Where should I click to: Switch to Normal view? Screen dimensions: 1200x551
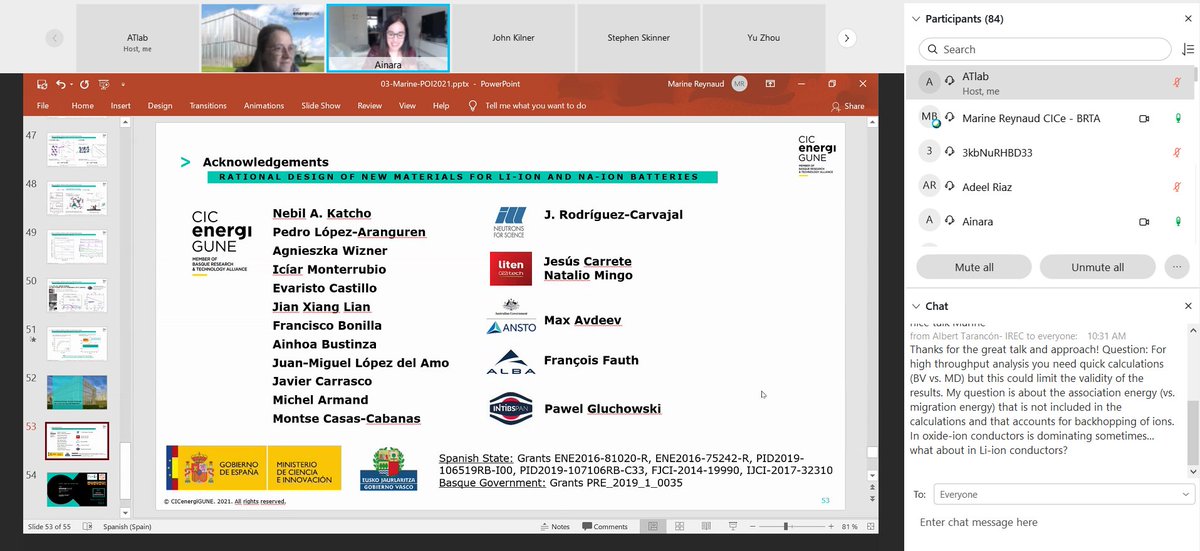point(653,526)
